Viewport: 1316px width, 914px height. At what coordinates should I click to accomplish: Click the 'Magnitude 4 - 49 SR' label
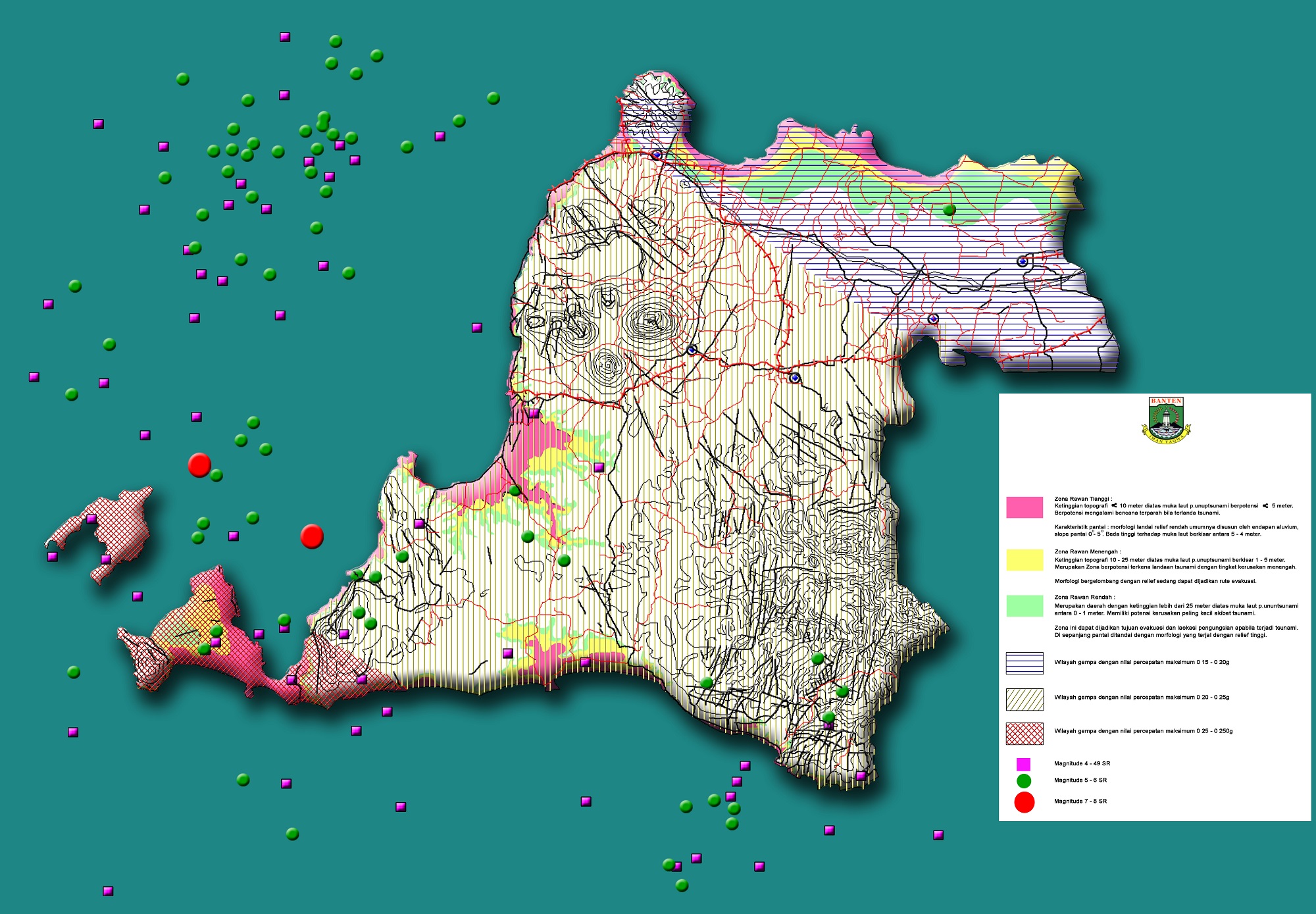coord(1082,764)
